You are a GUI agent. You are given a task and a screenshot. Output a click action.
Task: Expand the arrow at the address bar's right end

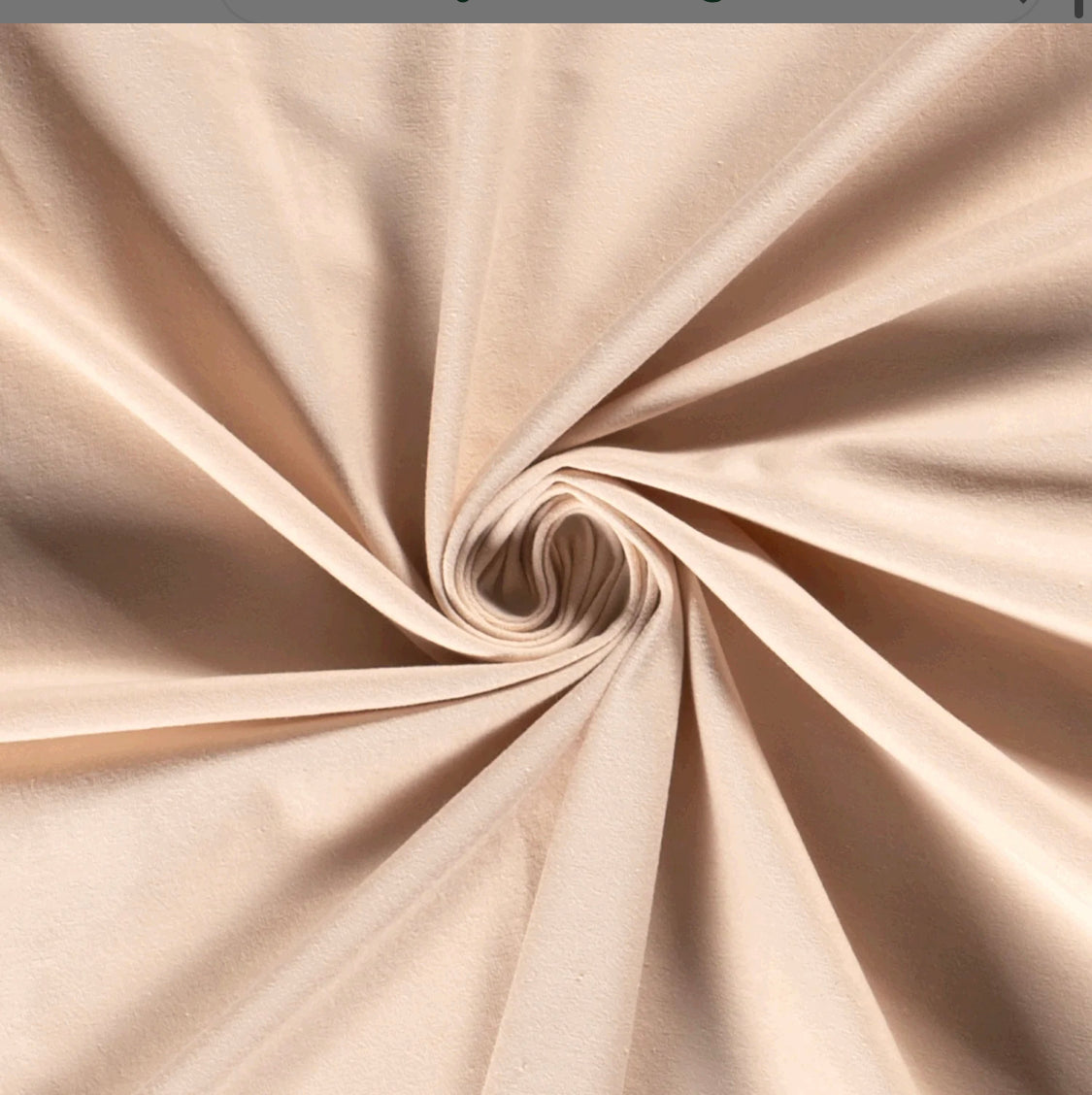(1021, 6)
